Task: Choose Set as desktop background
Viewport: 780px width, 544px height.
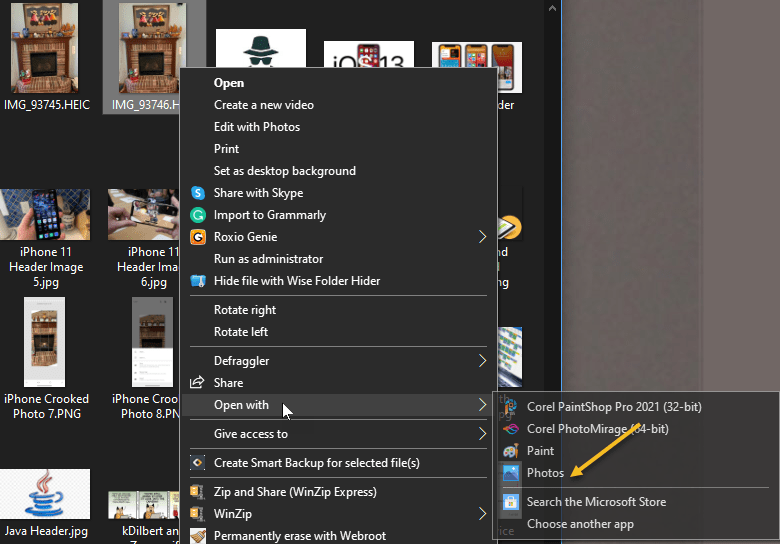Action: (x=284, y=171)
